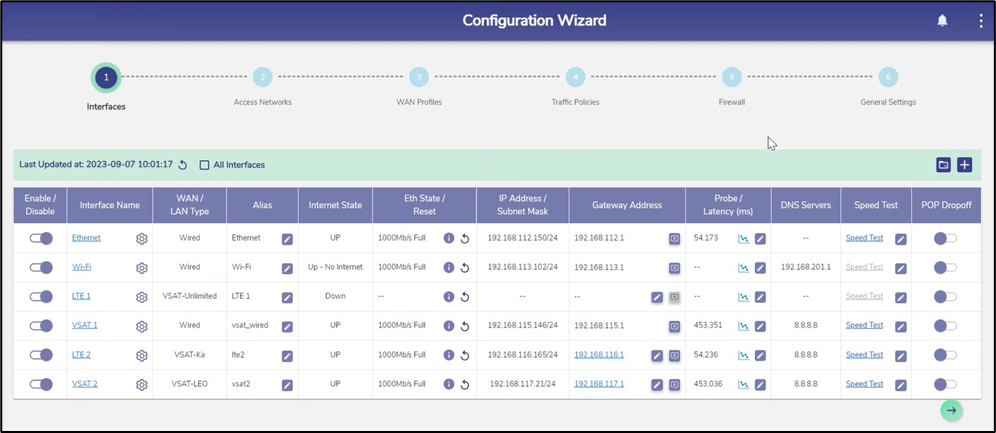
Task: View latency graph for Ethernet probe
Action: click(x=743, y=239)
